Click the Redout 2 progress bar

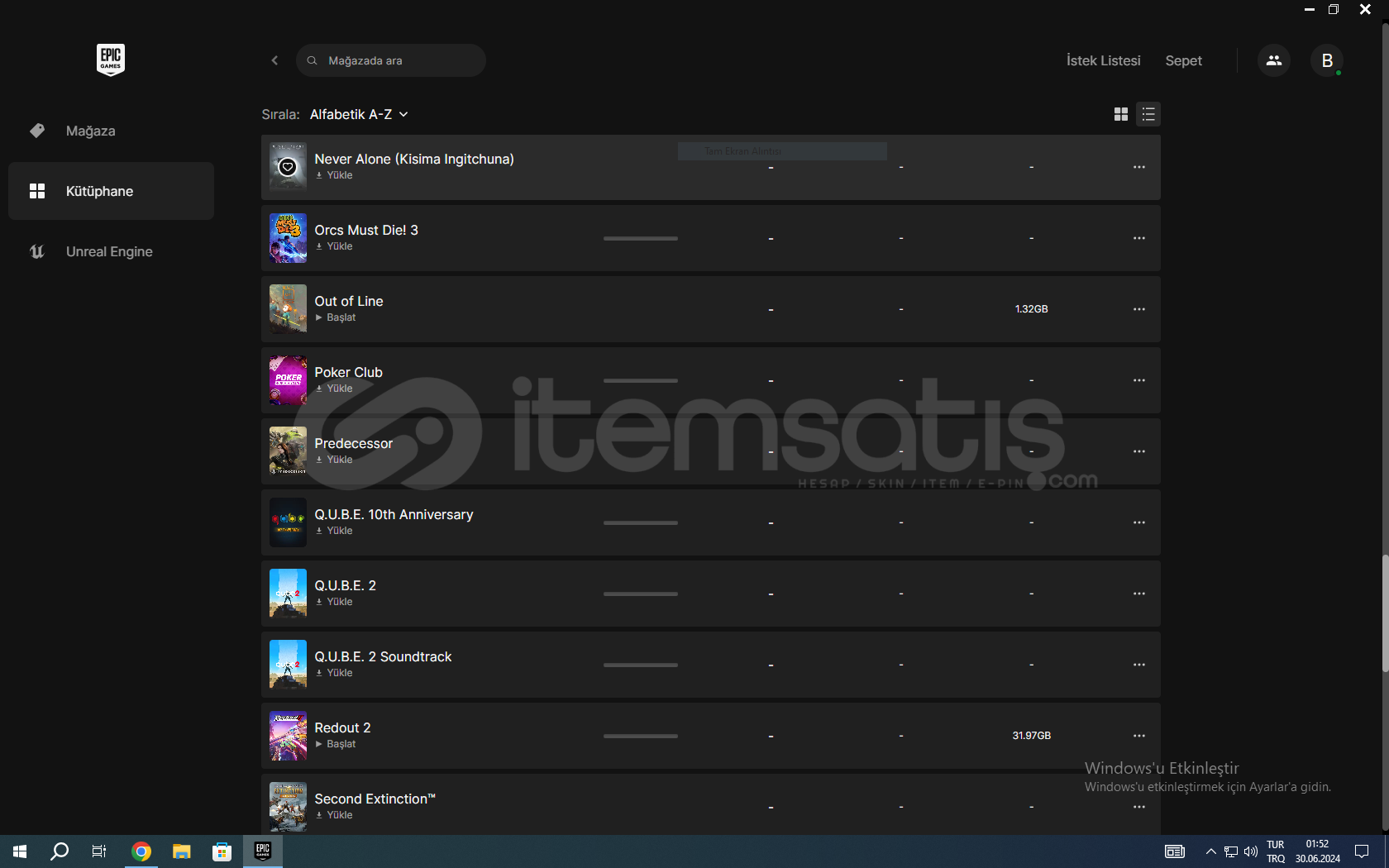point(641,736)
